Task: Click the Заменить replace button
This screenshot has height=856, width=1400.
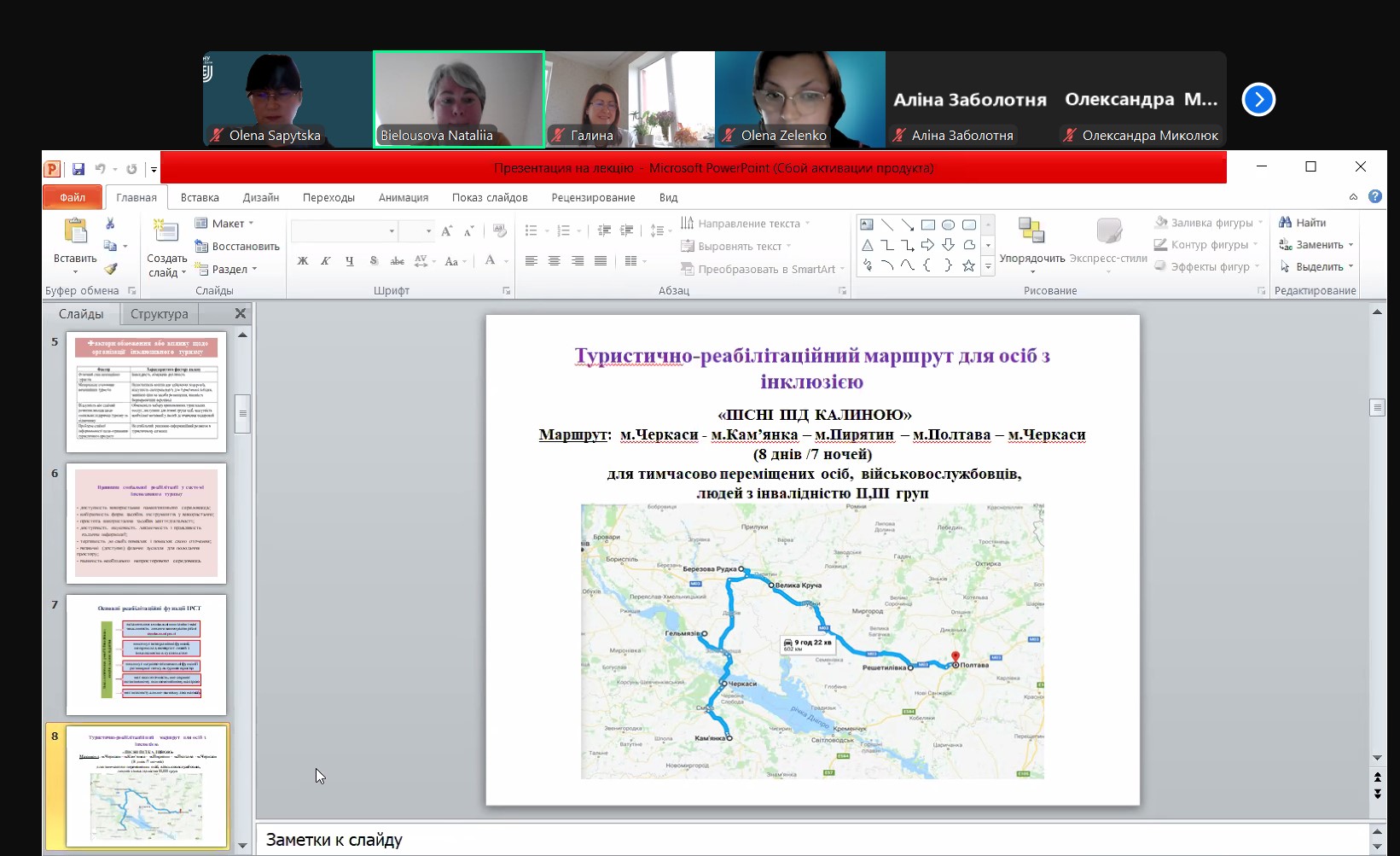Action: tap(1316, 245)
